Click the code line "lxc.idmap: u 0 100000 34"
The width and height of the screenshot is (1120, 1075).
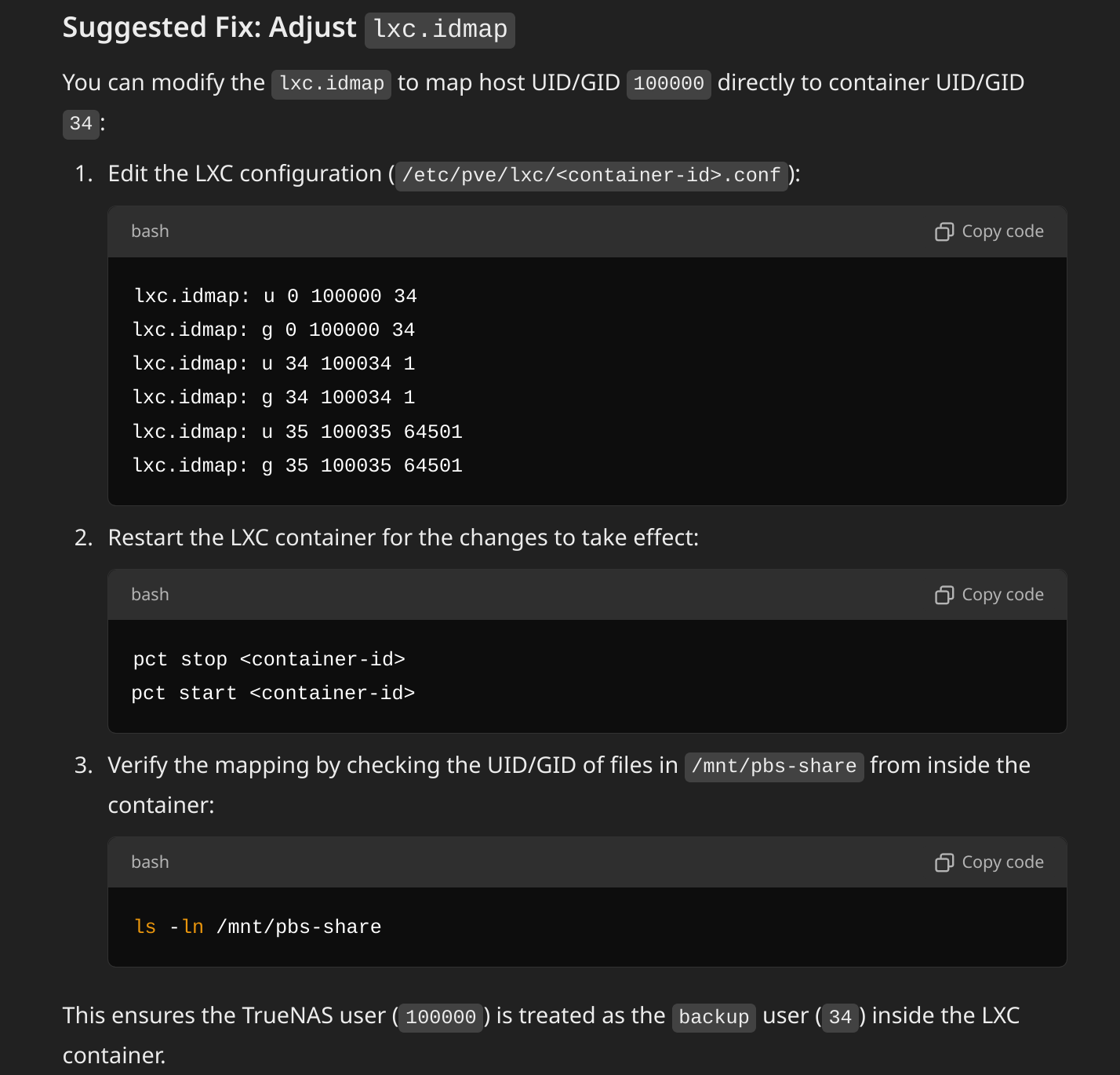click(275, 296)
